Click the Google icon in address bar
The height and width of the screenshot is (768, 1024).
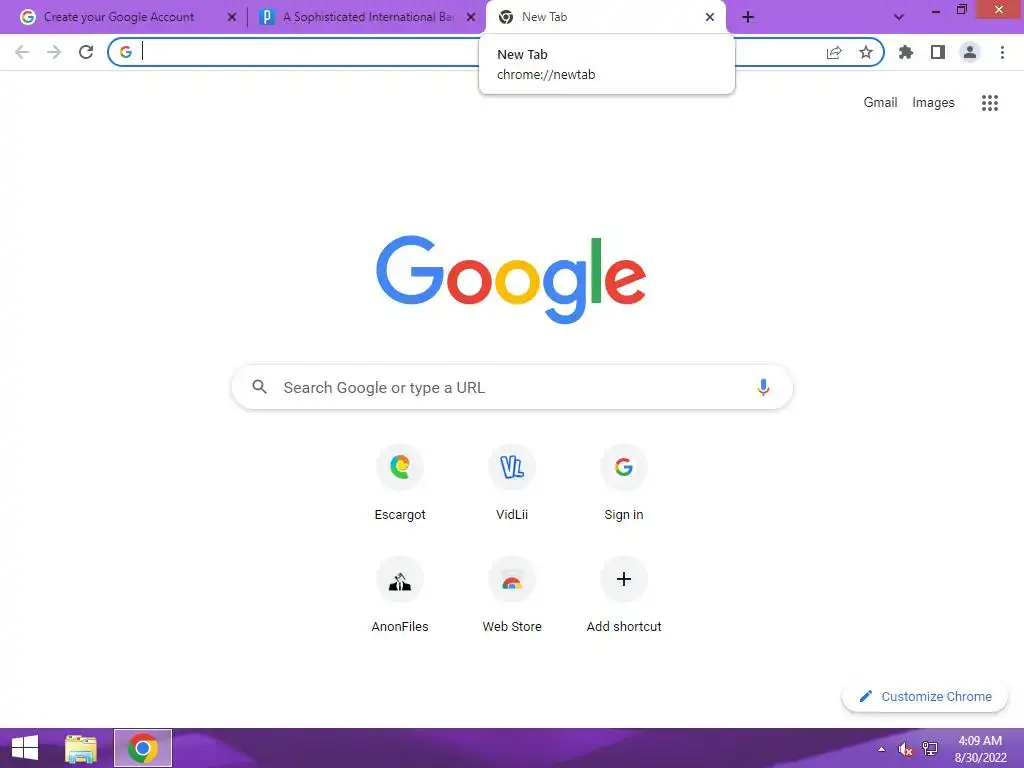point(125,52)
